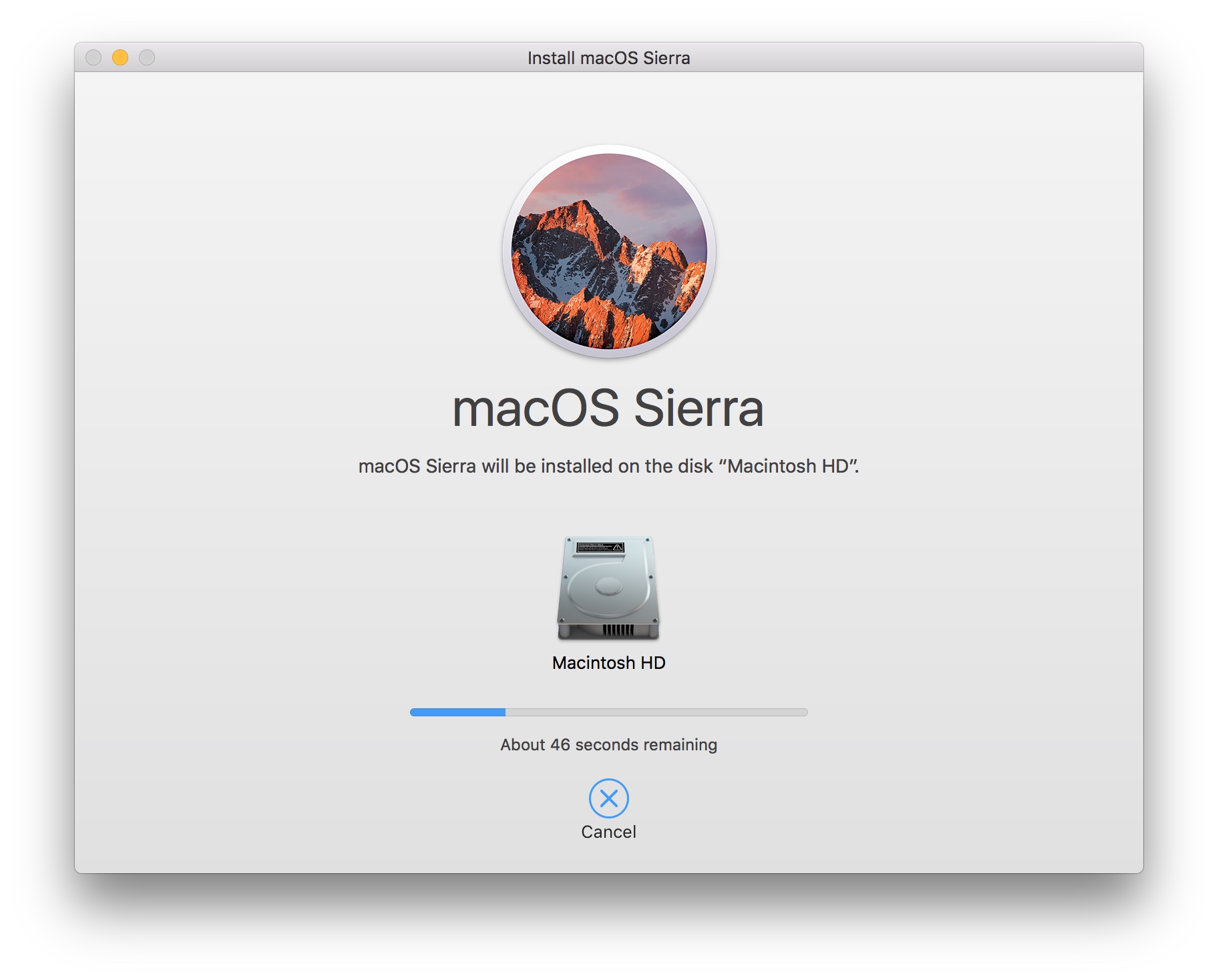Image resolution: width=1218 pixels, height=980 pixels.
Task: Click the "Macintosh HD" disk name label
Action: tap(608, 663)
